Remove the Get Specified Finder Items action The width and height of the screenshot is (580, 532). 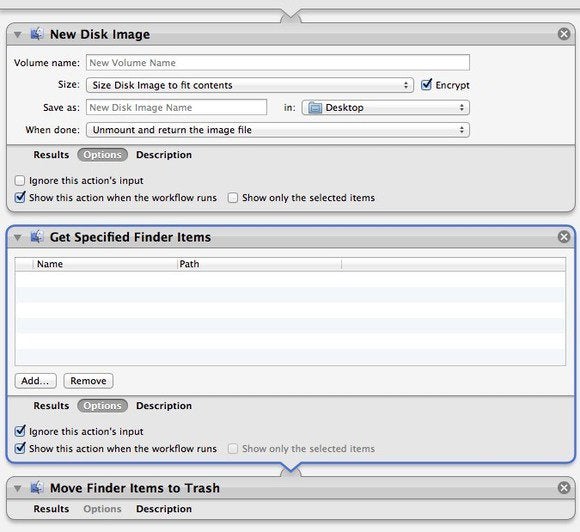[564, 237]
